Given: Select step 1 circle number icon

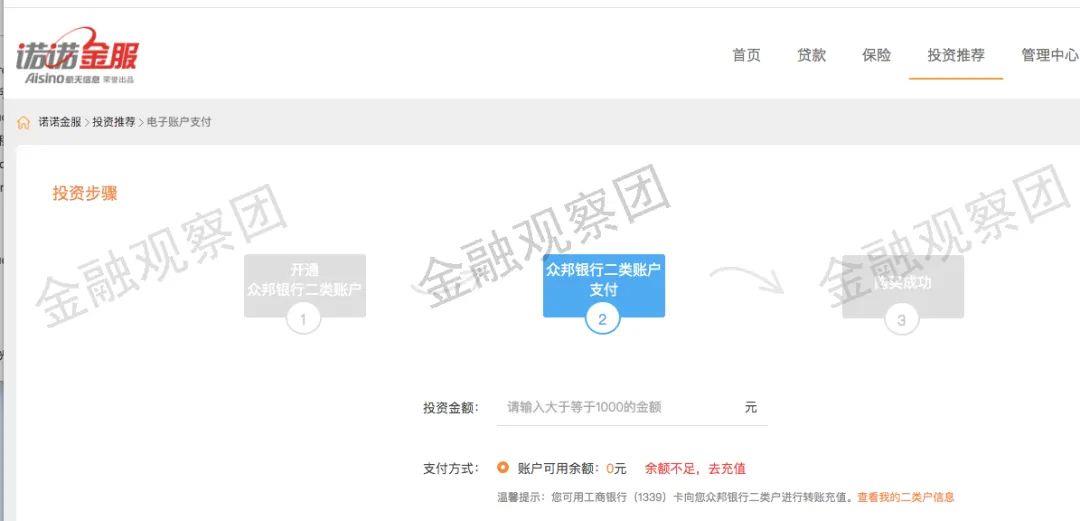Looking at the screenshot, I should click(x=304, y=319).
